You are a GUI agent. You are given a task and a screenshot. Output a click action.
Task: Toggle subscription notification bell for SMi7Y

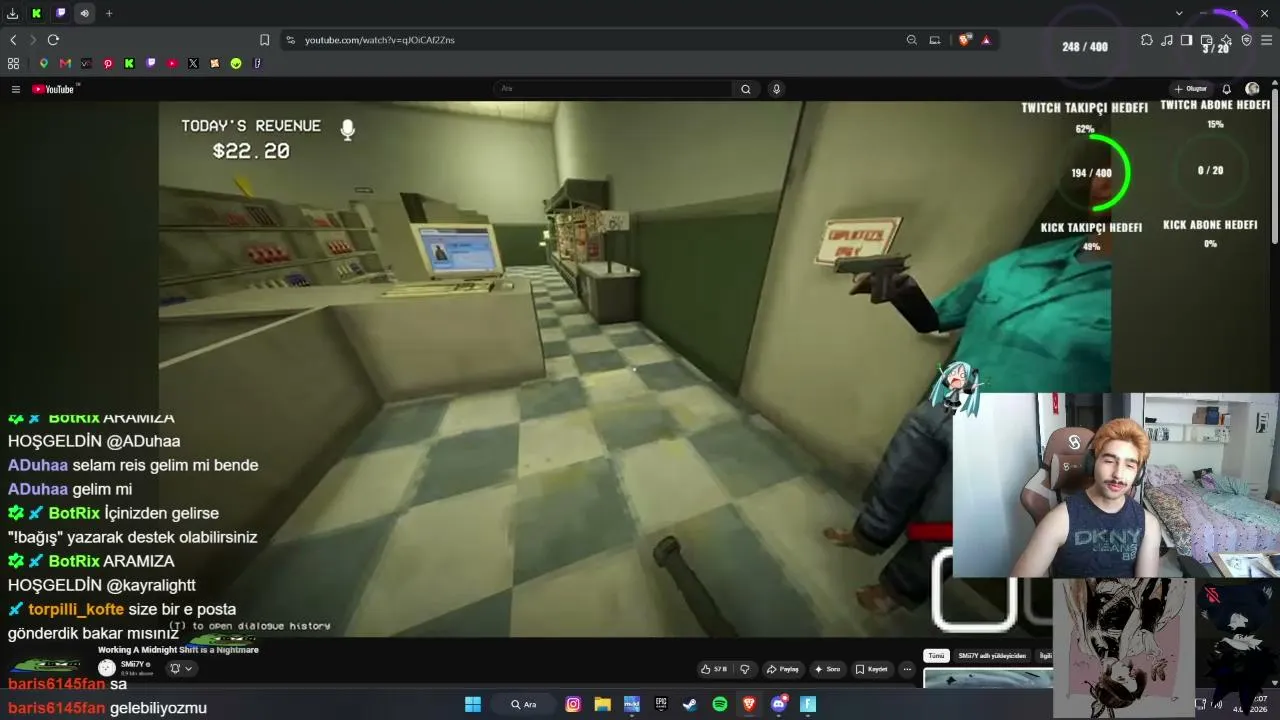pyautogui.click(x=181, y=668)
